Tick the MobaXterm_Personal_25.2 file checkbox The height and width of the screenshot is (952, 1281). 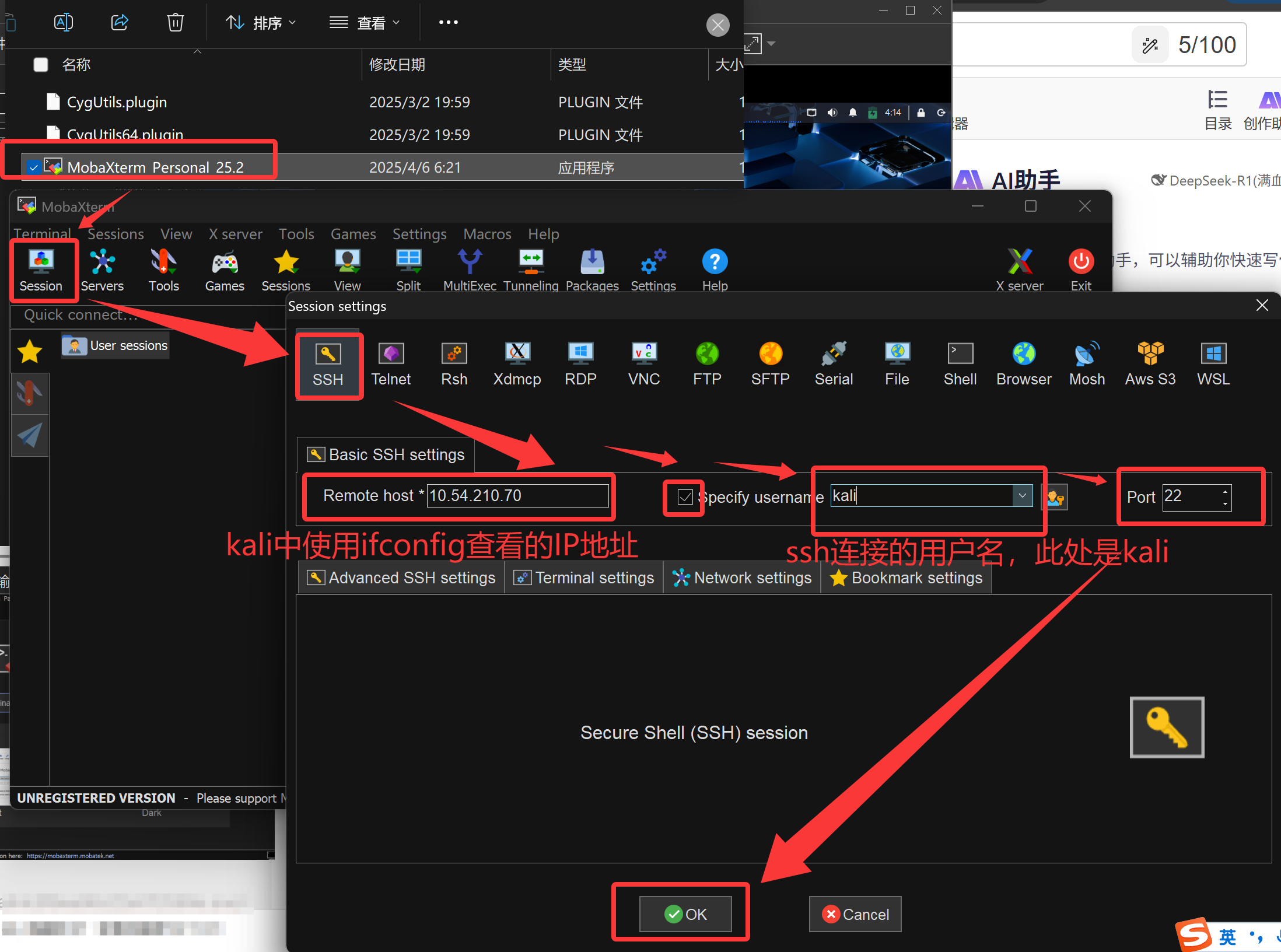(x=34, y=168)
